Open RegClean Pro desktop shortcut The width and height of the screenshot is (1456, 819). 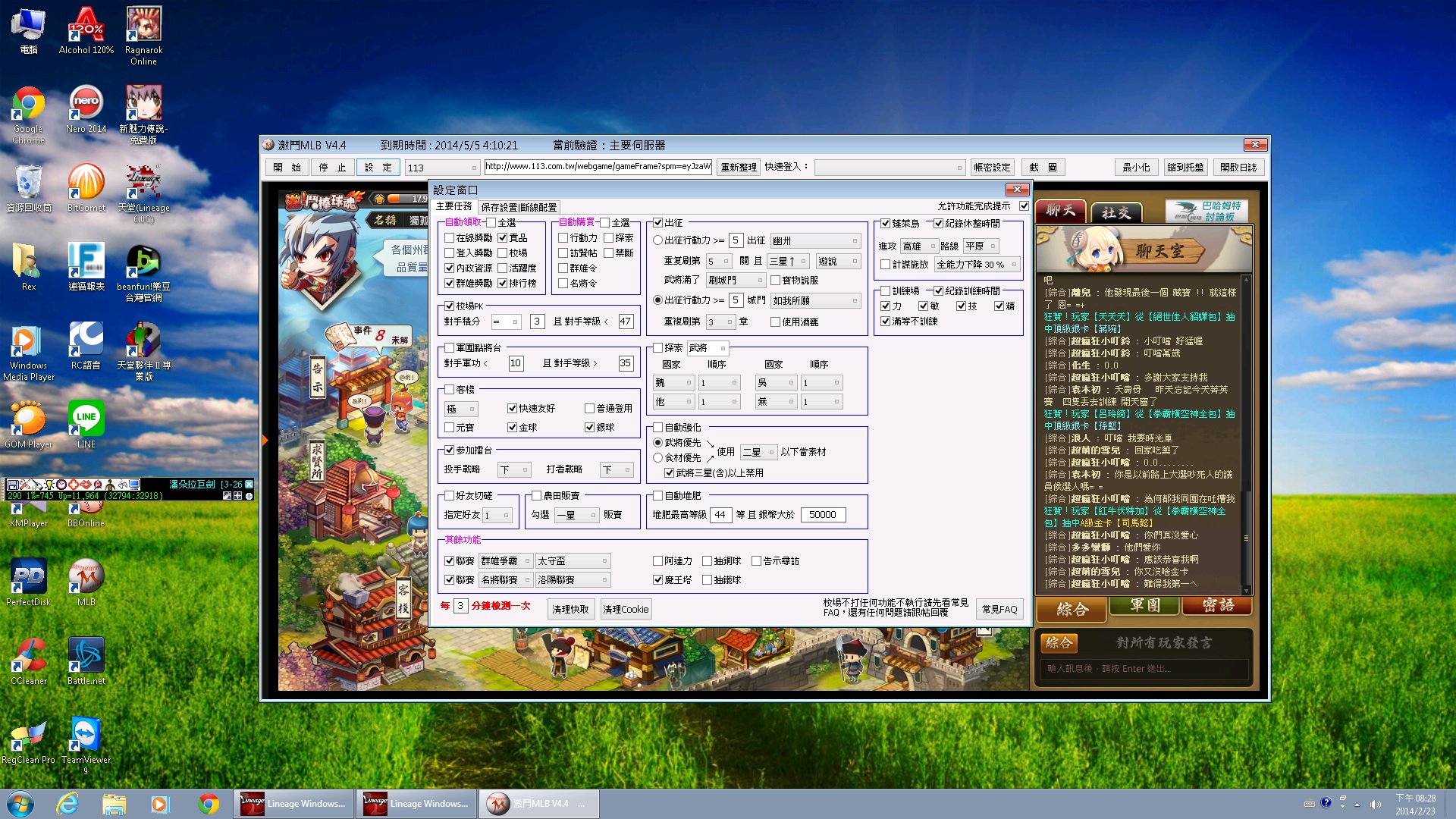(x=28, y=740)
